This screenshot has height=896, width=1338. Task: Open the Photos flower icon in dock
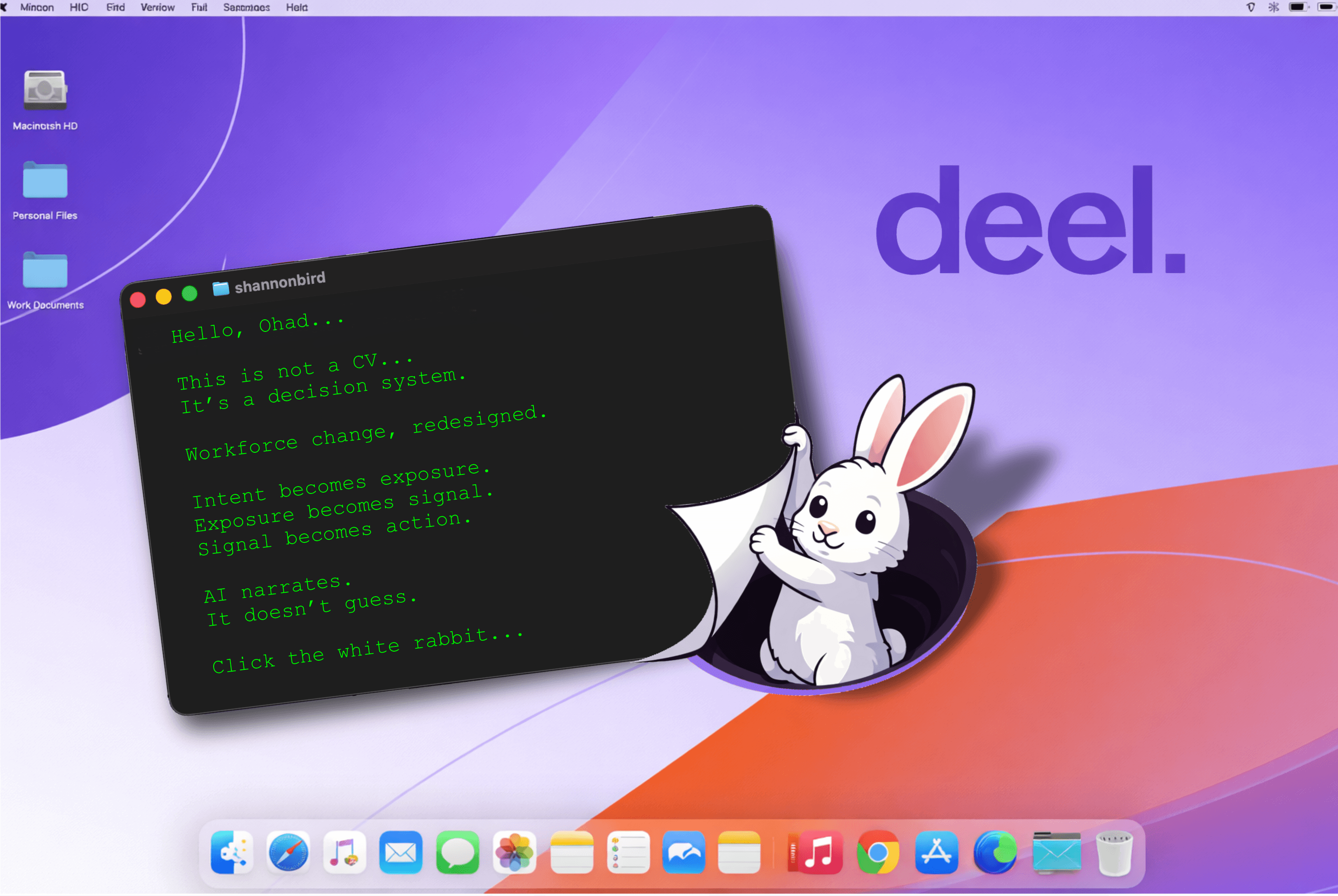coord(514,853)
